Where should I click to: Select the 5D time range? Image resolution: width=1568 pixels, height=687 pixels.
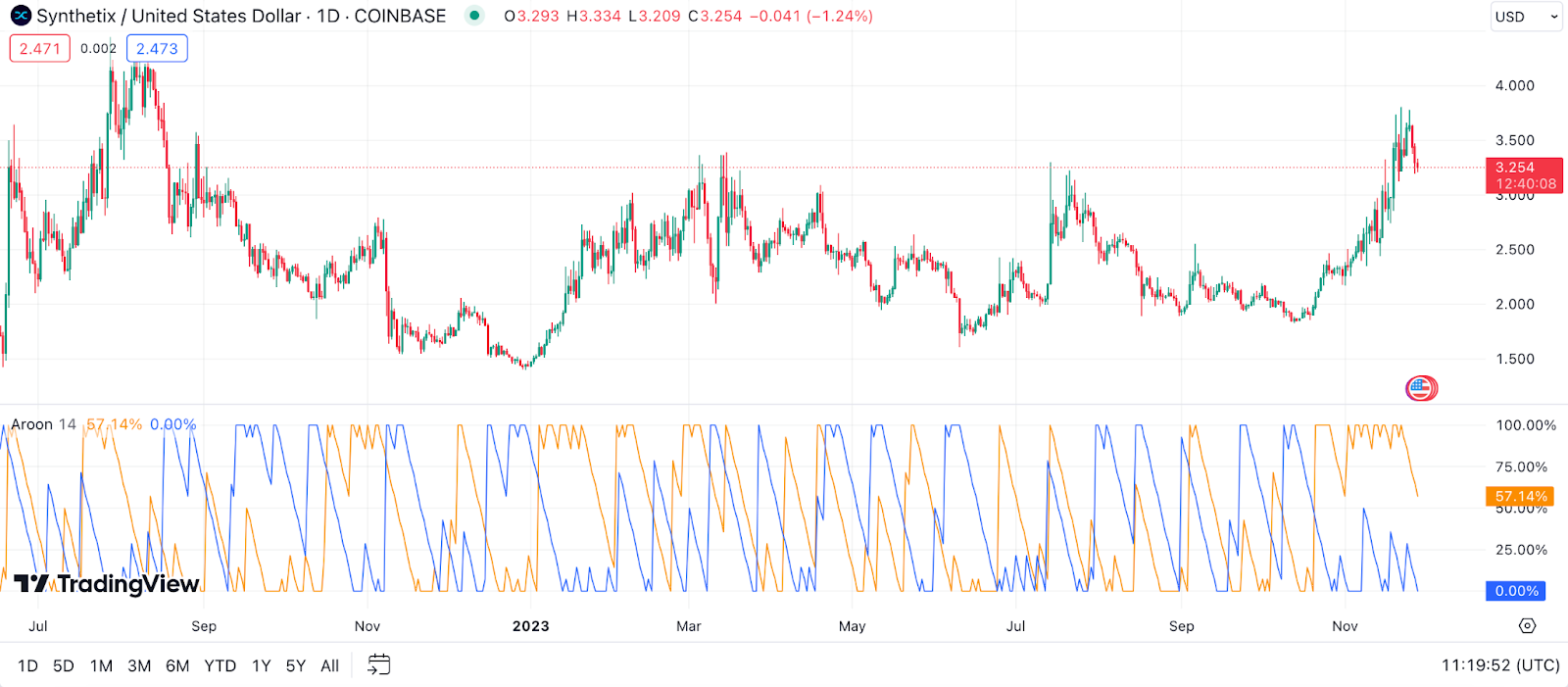tap(64, 666)
